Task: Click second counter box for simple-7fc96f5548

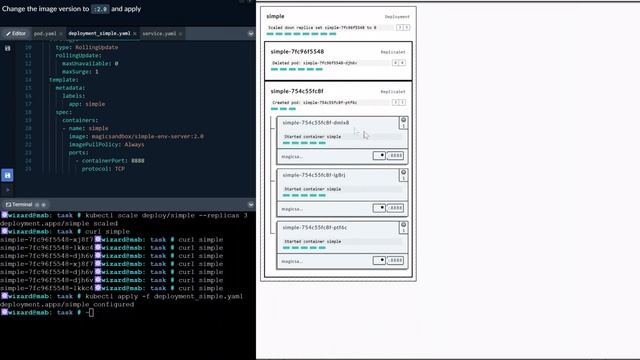Action: 402,63
